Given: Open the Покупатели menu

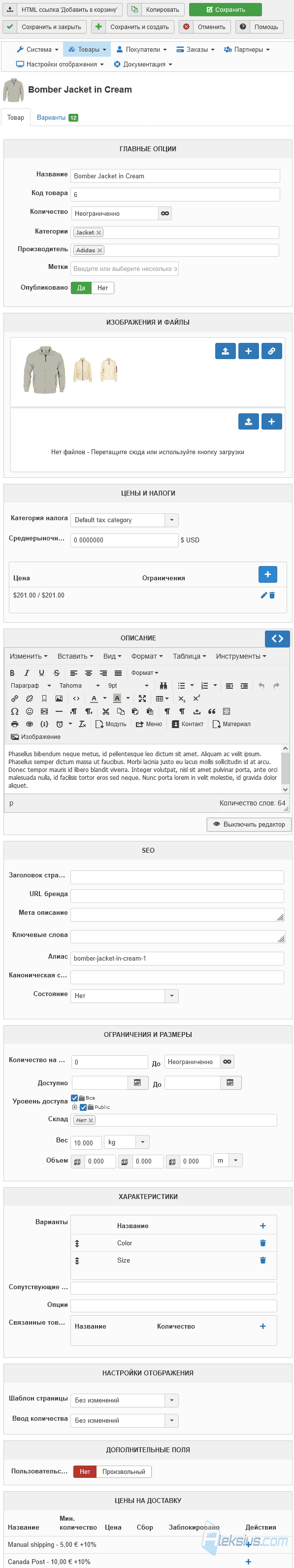Looking at the screenshot, I should [x=141, y=49].
